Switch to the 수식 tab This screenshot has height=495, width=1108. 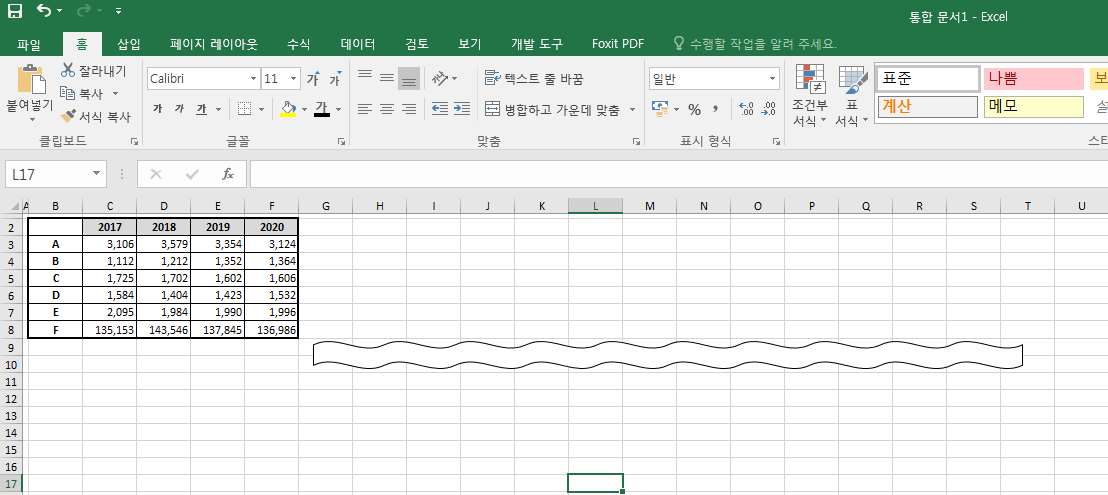298,44
